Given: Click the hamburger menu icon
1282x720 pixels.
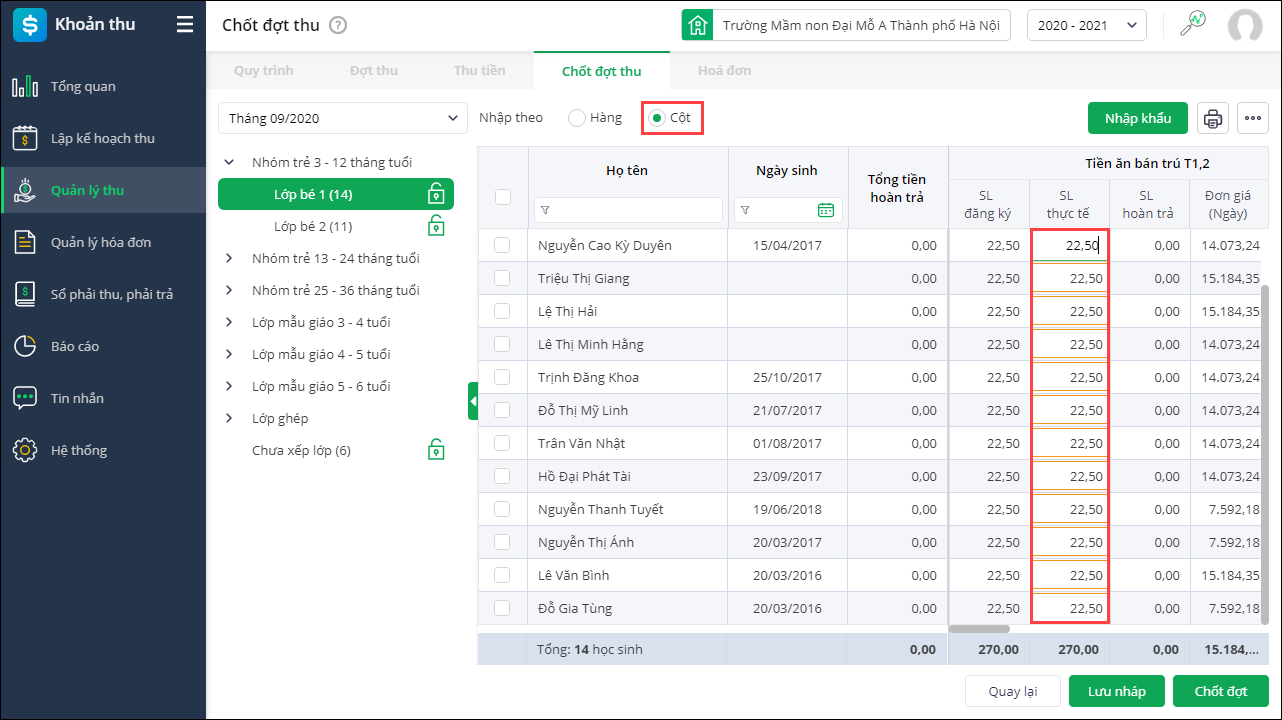Looking at the screenshot, I should (185, 25).
